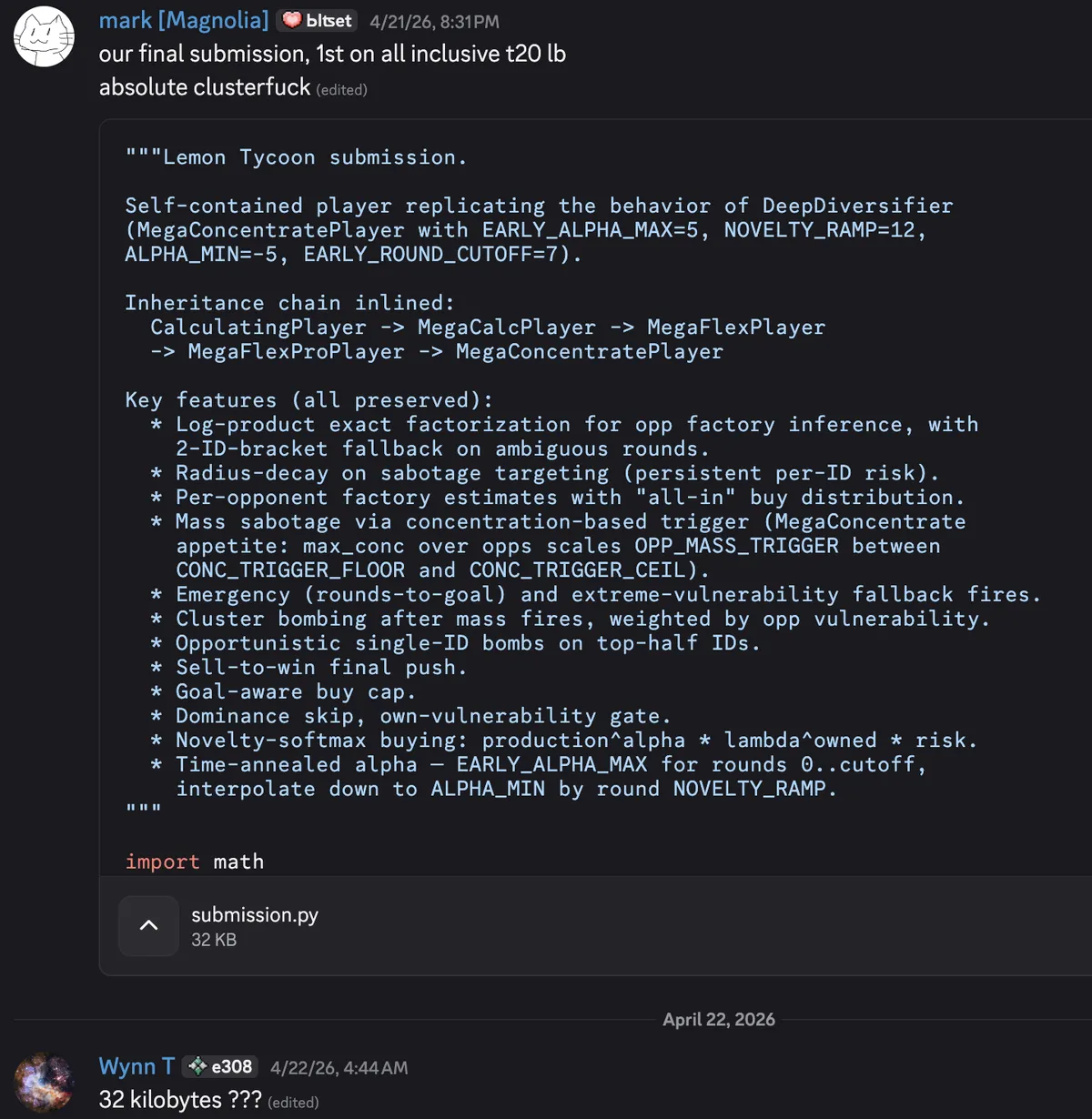Click the (edited) label after 32 kilobytes ???

(293, 1102)
